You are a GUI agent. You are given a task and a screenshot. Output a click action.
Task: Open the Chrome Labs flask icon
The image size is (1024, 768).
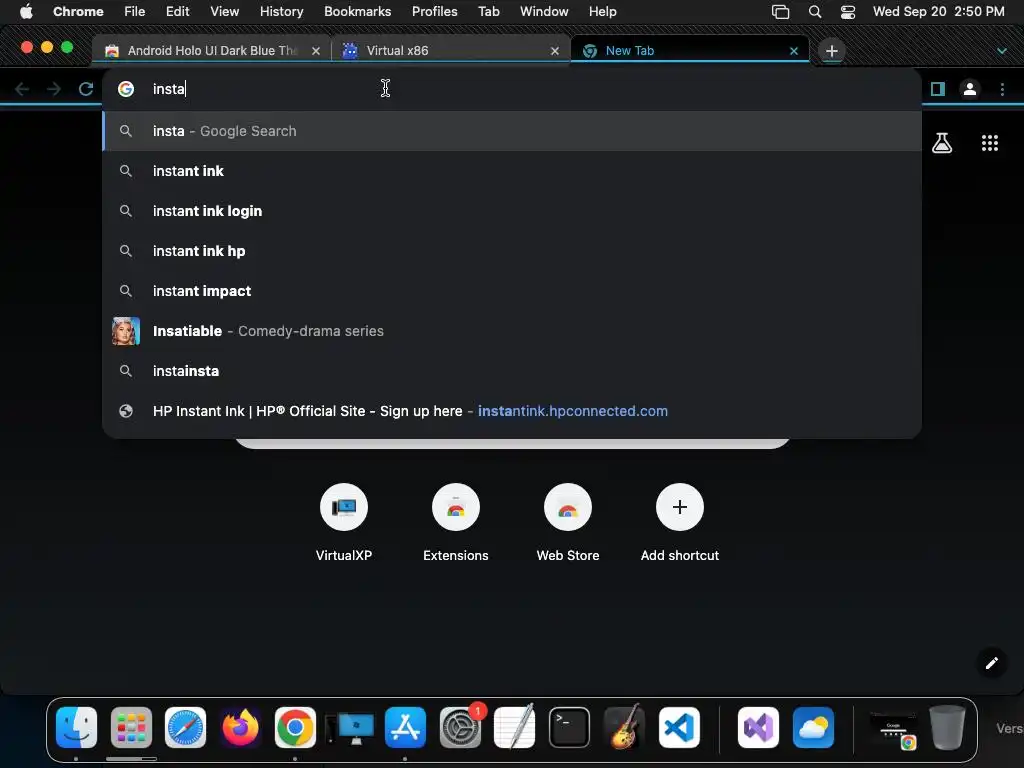pos(942,142)
